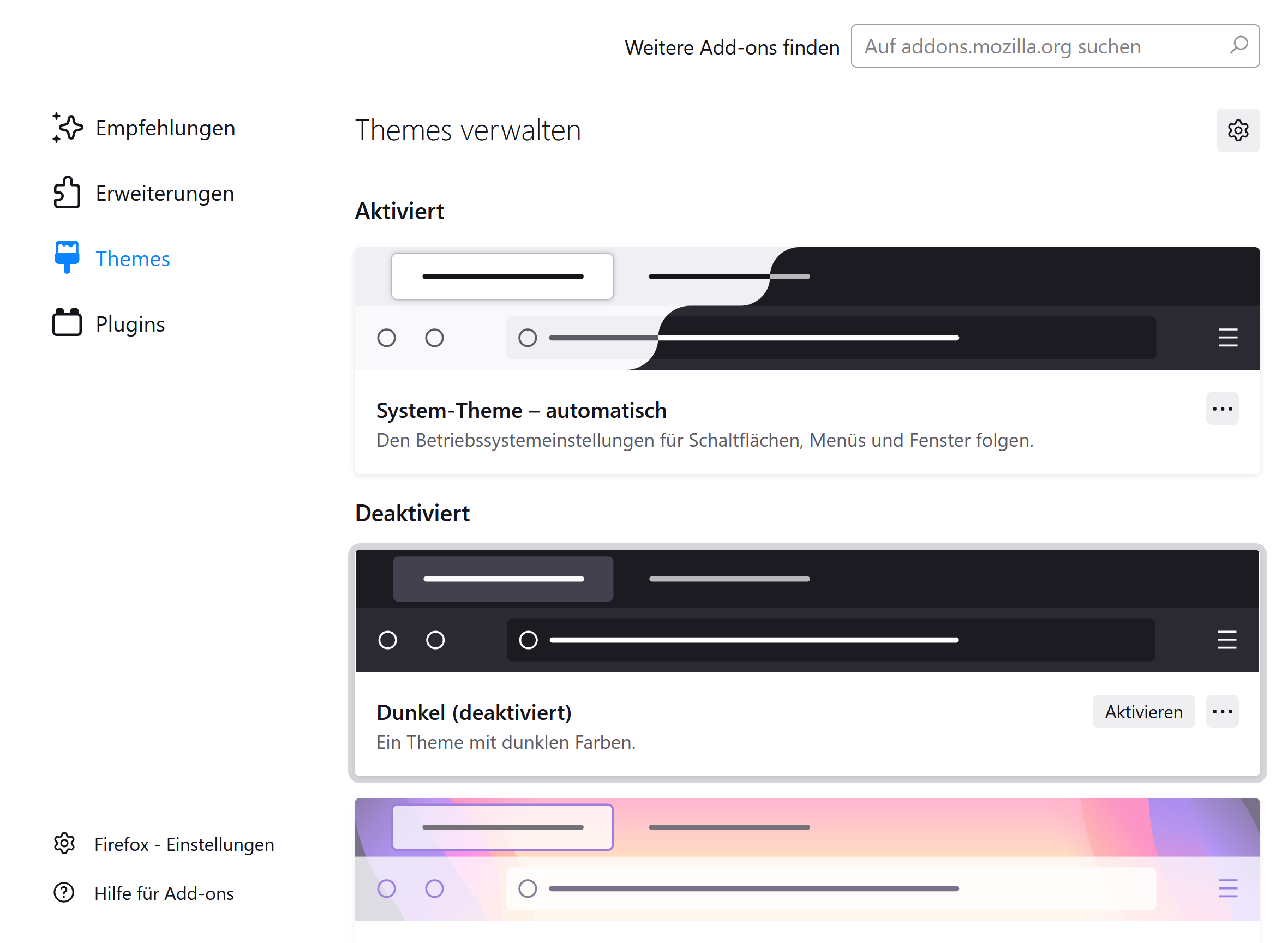Switch to Plugins category
Image resolution: width=1288 pixels, height=943 pixels.
click(x=130, y=324)
